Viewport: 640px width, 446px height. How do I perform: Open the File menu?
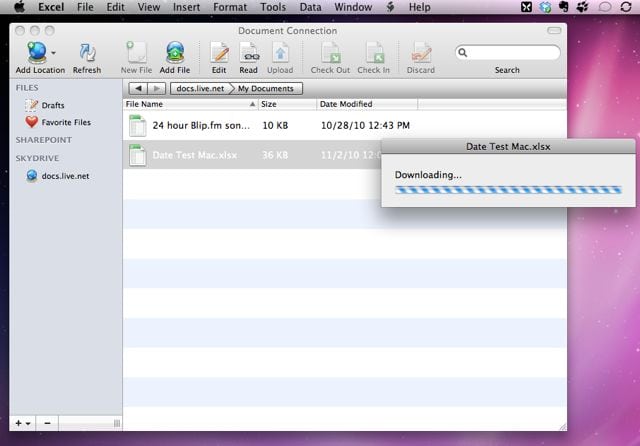click(85, 7)
